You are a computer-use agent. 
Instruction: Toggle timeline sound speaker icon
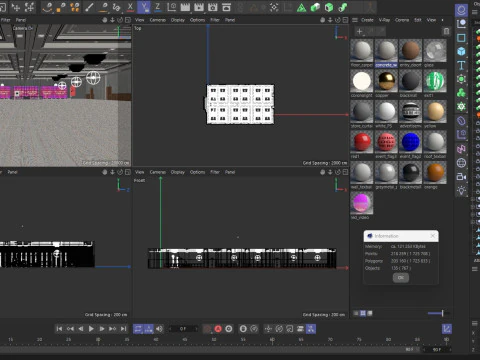tap(159, 329)
